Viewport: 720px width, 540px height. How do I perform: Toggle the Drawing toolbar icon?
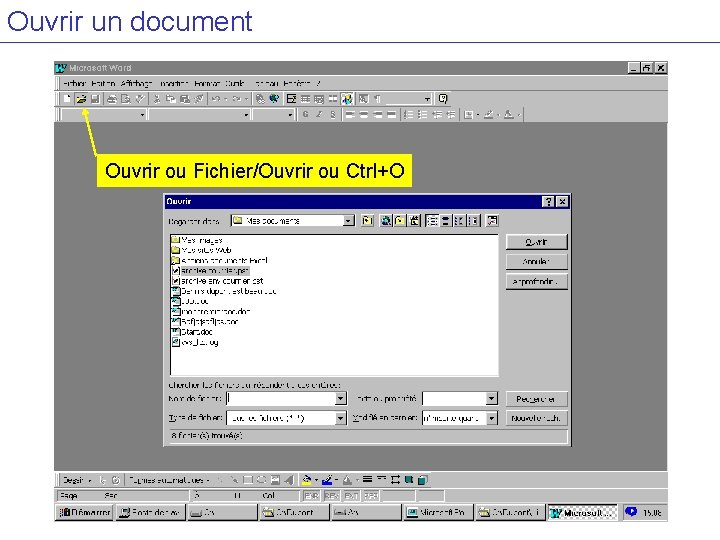(x=347, y=99)
